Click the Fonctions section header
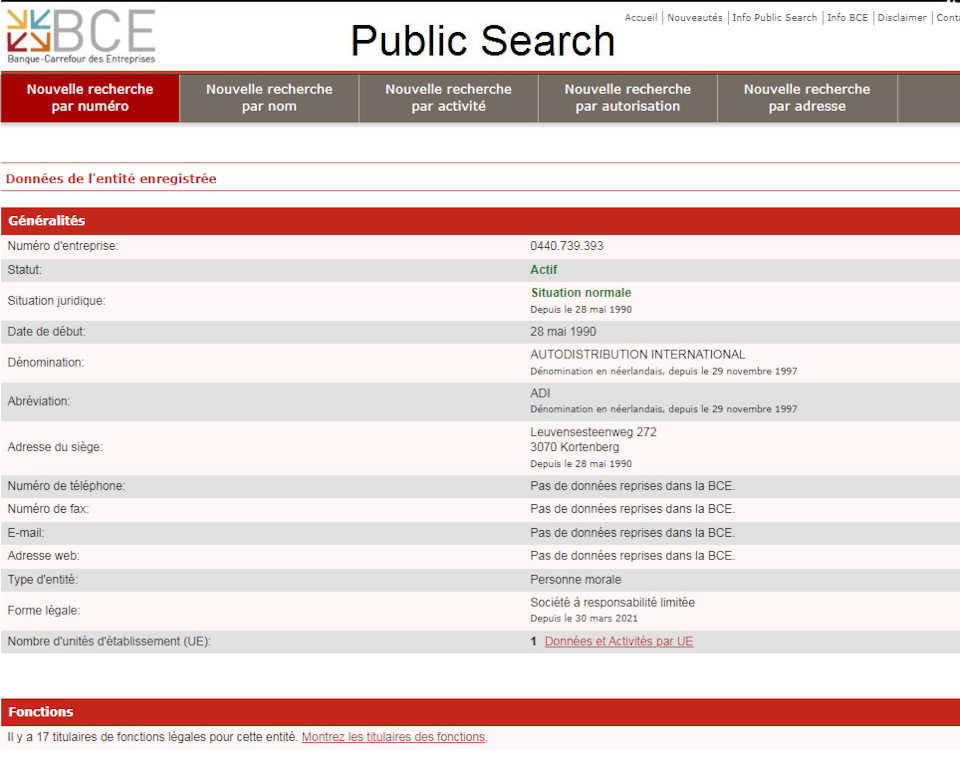Image resolution: width=960 pixels, height=775 pixels. [480, 712]
